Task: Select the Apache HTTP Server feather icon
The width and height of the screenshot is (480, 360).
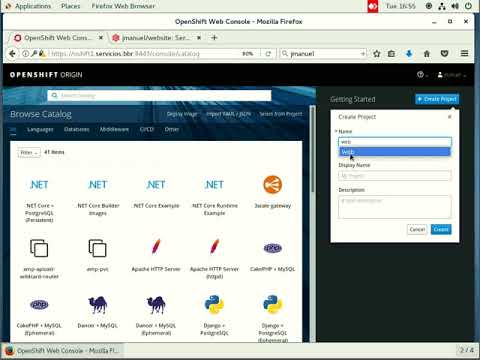Action: (156, 247)
